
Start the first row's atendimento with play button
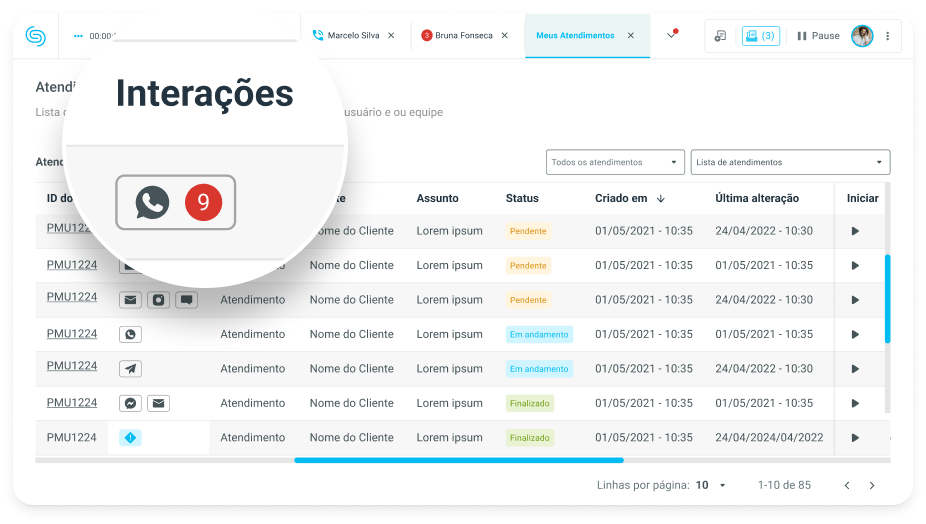click(855, 231)
